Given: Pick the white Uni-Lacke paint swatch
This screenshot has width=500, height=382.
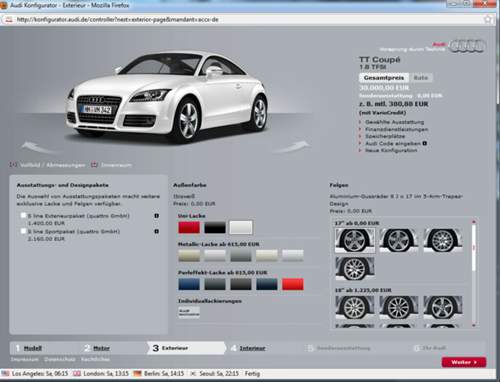Looking at the screenshot, I should [x=241, y=228].
